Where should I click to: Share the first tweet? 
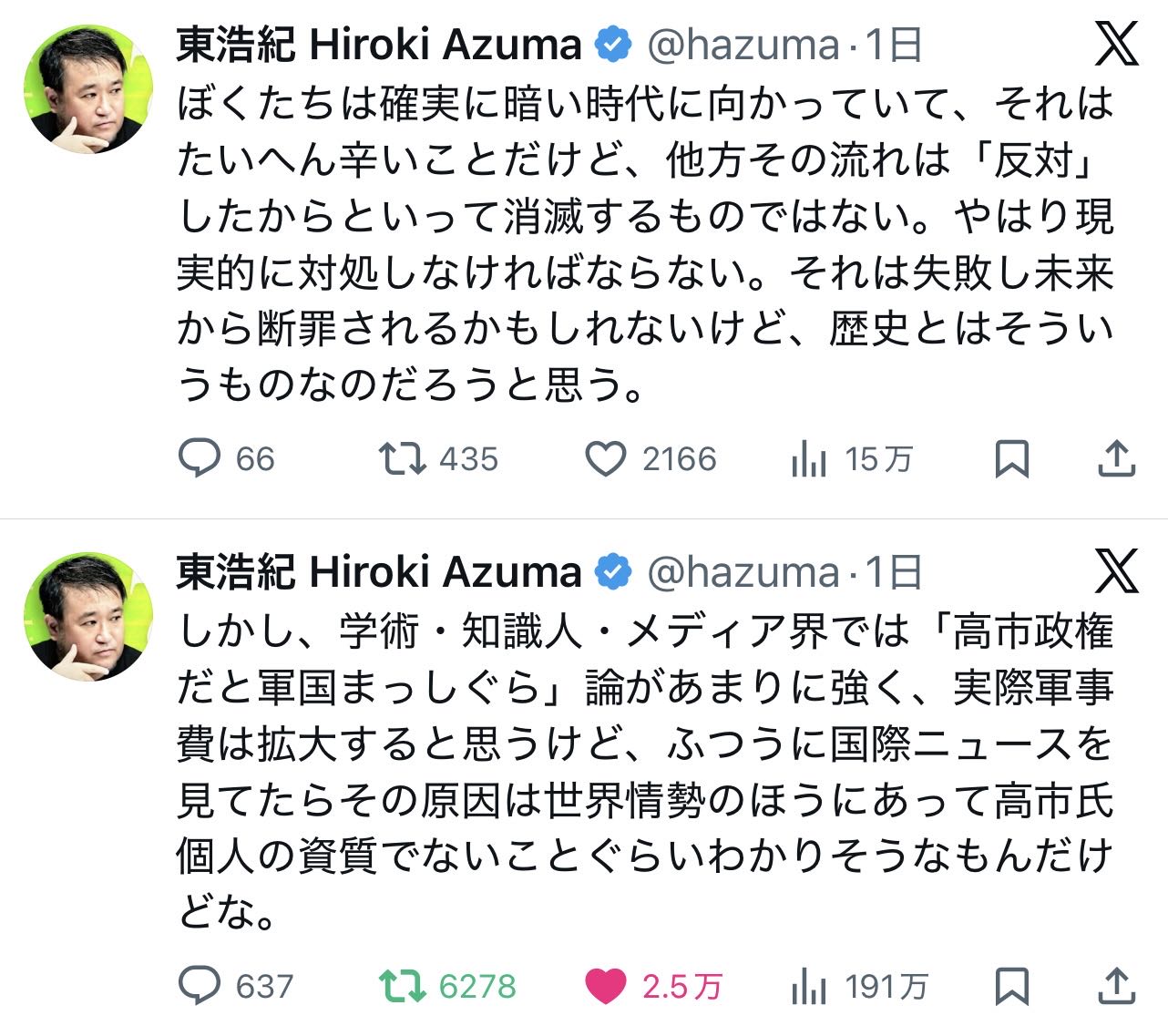pyautogui.click(x=1116, y=458)
